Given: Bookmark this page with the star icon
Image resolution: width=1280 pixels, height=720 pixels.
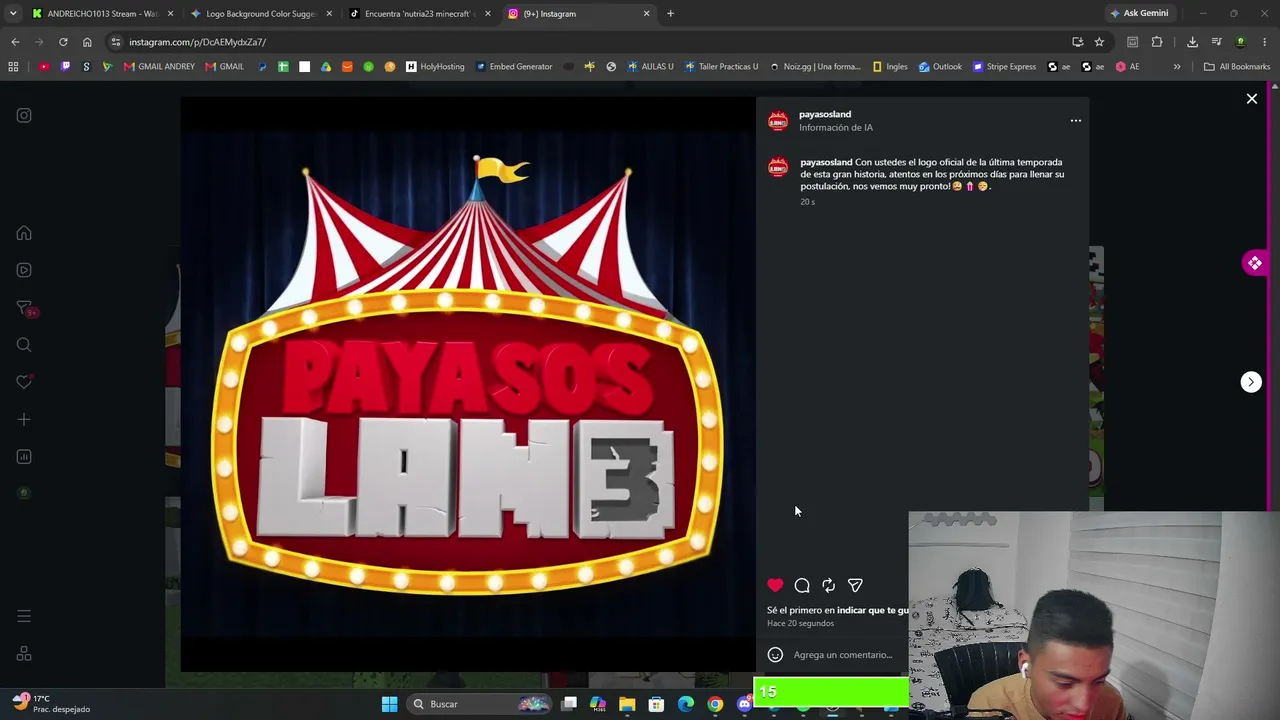Looking at the screenshot, I should [x=1099, y=42].
